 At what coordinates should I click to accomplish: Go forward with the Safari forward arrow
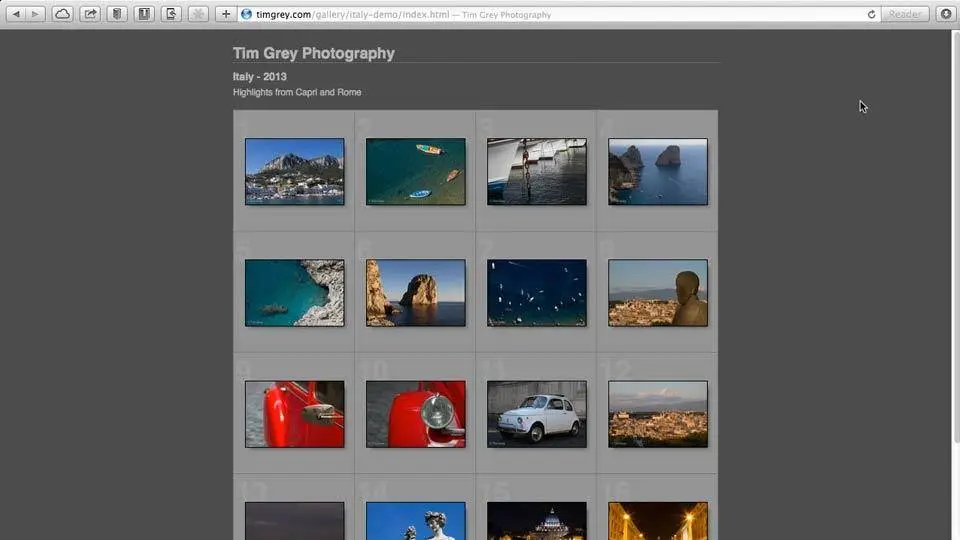36,14
